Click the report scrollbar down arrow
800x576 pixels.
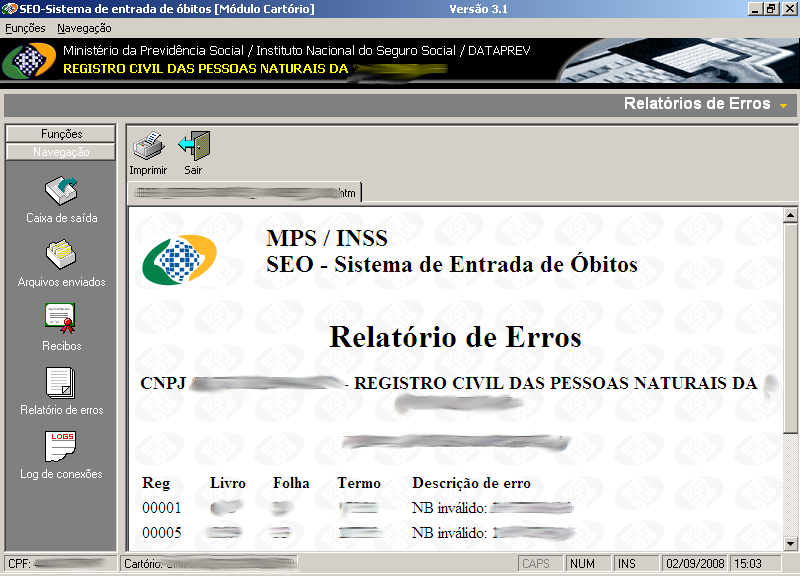[x=790, y=543]
